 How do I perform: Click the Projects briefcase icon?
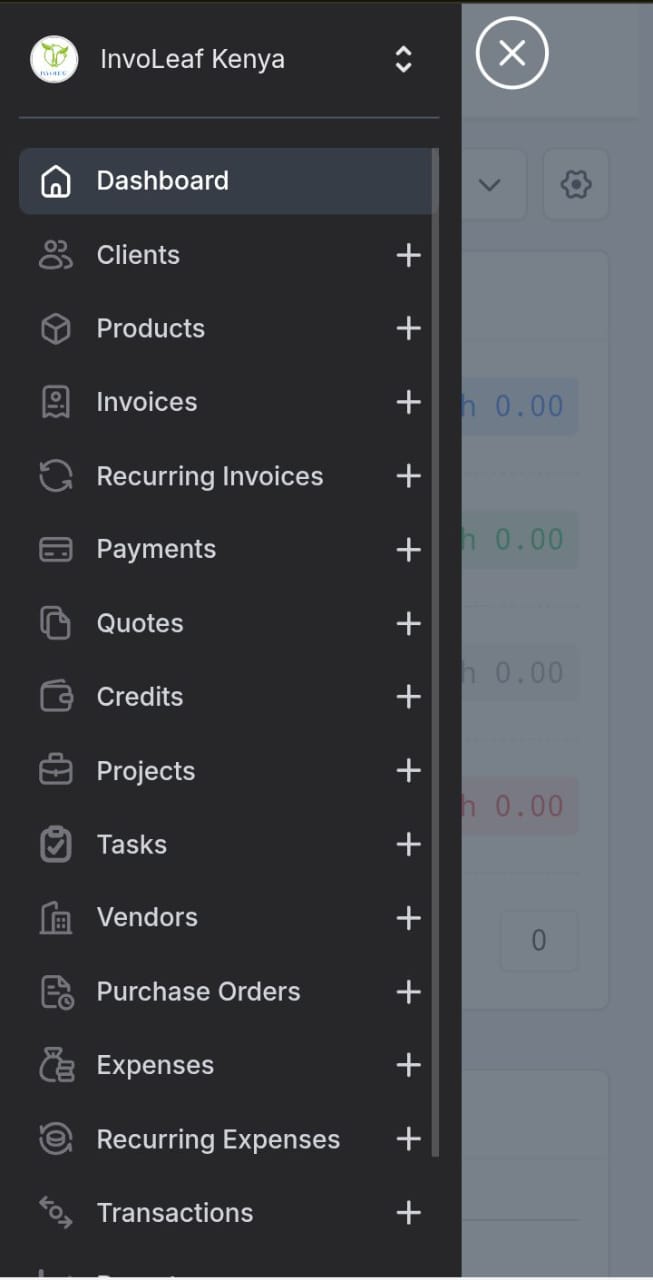(x=56, y=771)
